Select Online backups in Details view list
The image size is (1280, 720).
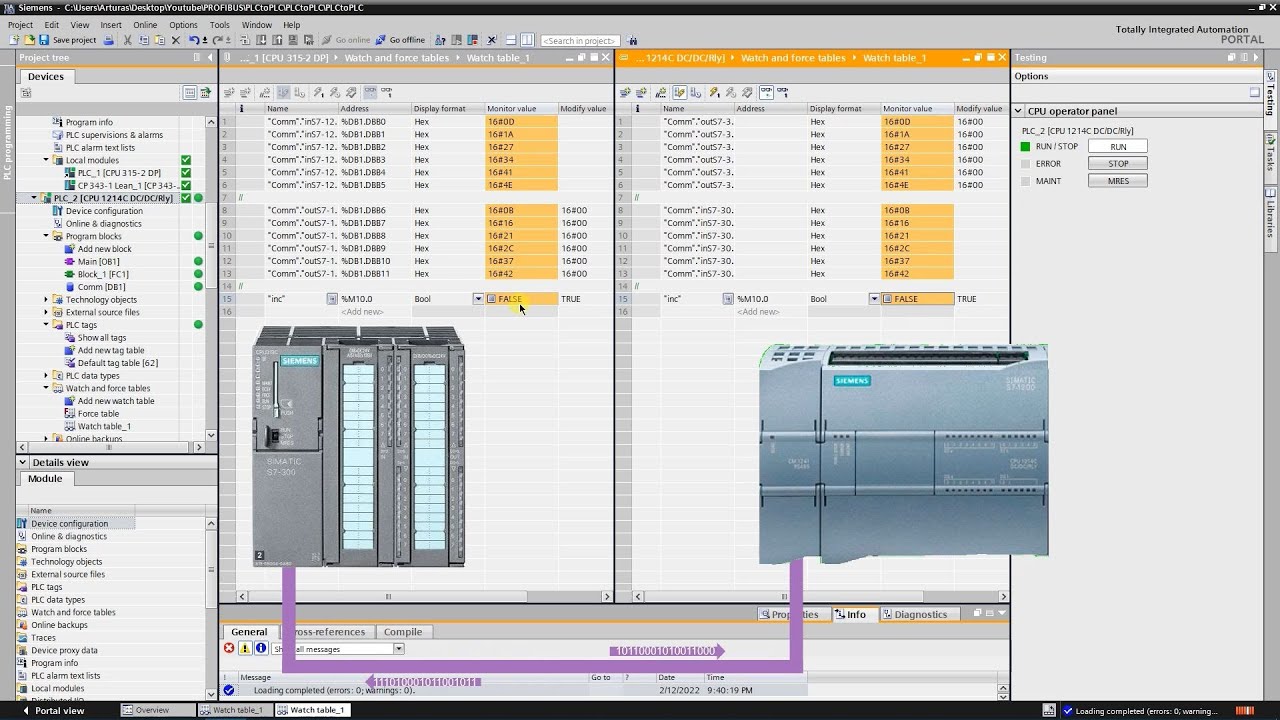60,625
